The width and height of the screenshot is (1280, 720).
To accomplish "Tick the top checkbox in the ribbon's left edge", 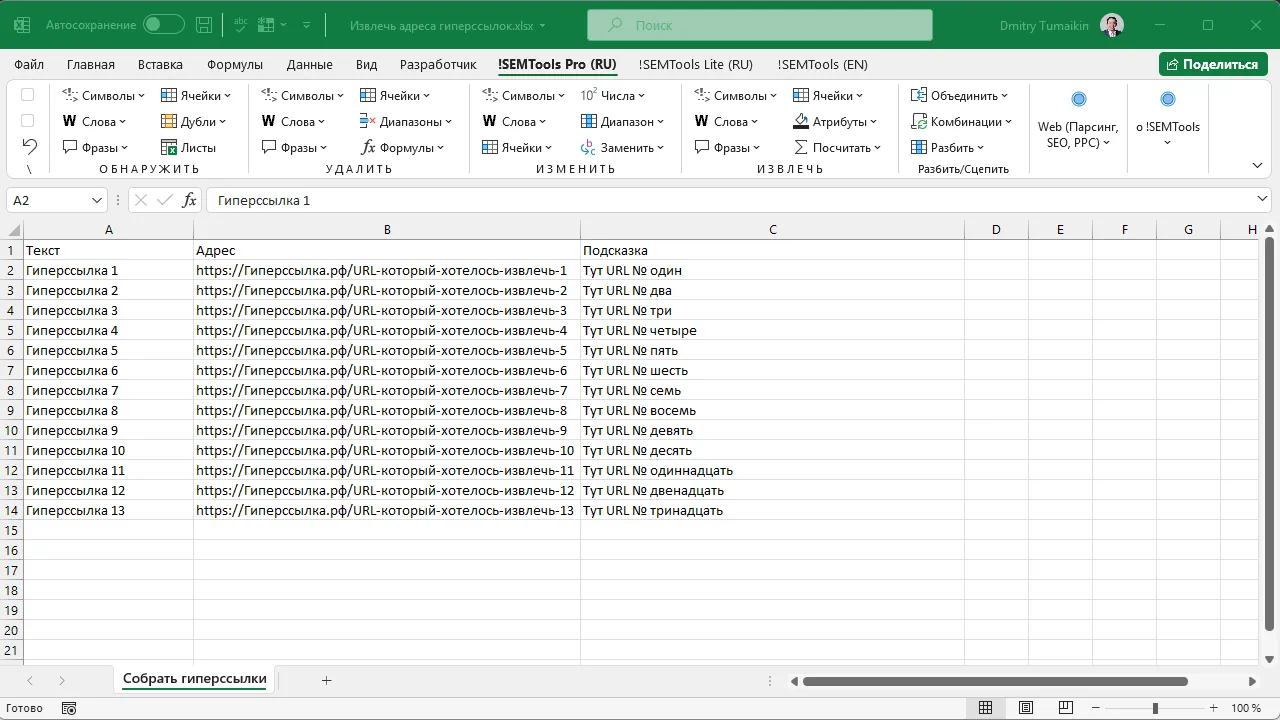I will [x=28, y=95].
